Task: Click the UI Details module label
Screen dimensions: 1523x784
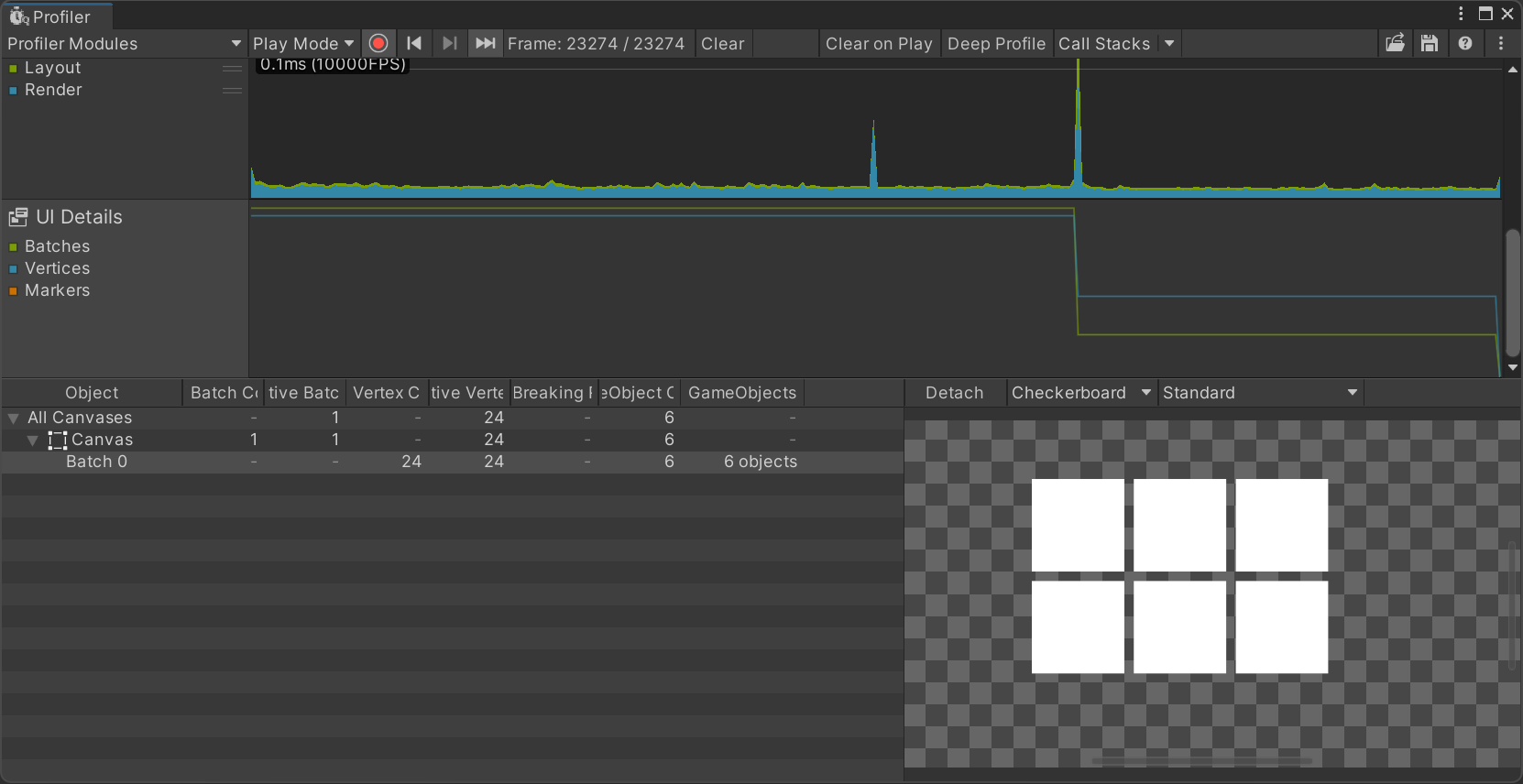Action: [79, 217]
